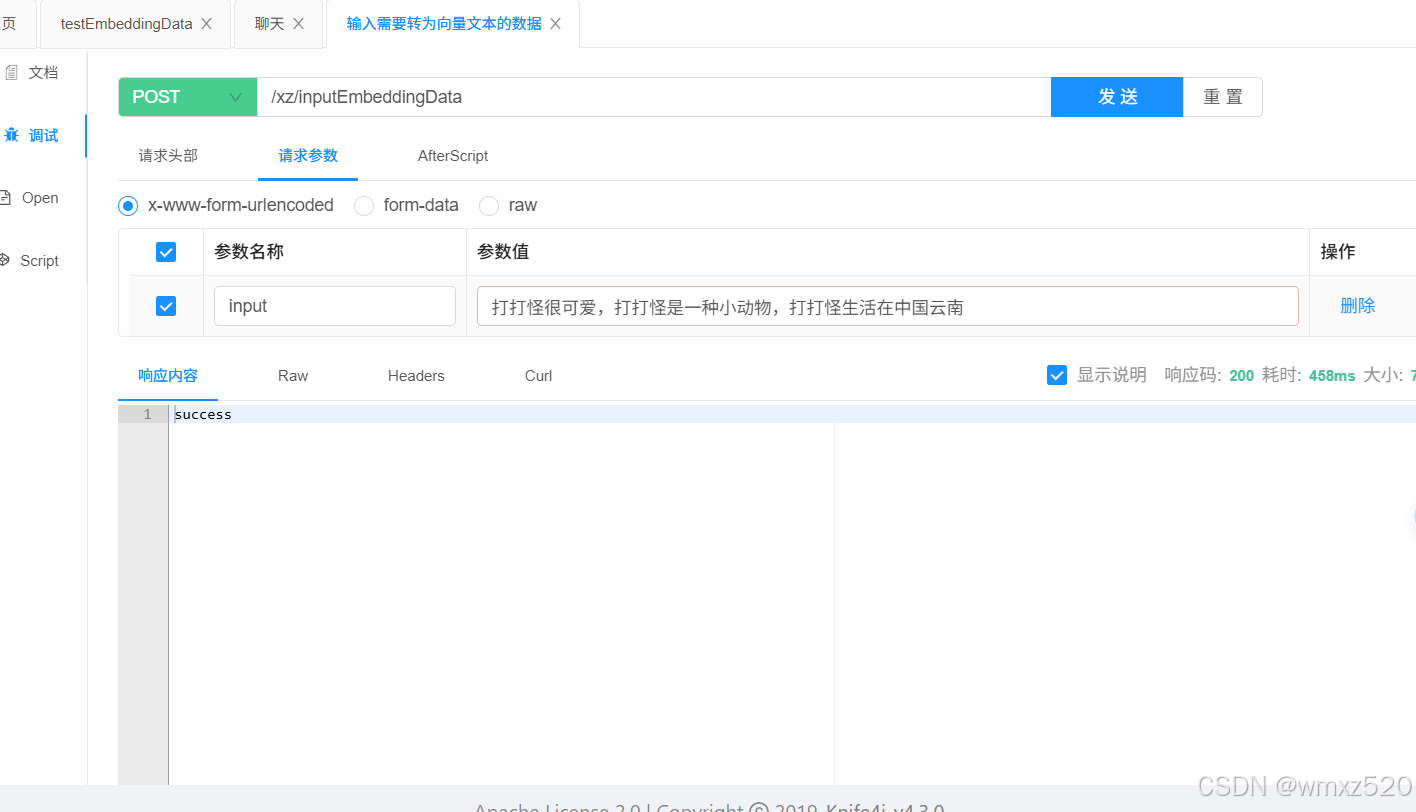This screenshot has width=1416, height=812.
Task: Open the AfterScript tab
Action: [x=453, y=156]
